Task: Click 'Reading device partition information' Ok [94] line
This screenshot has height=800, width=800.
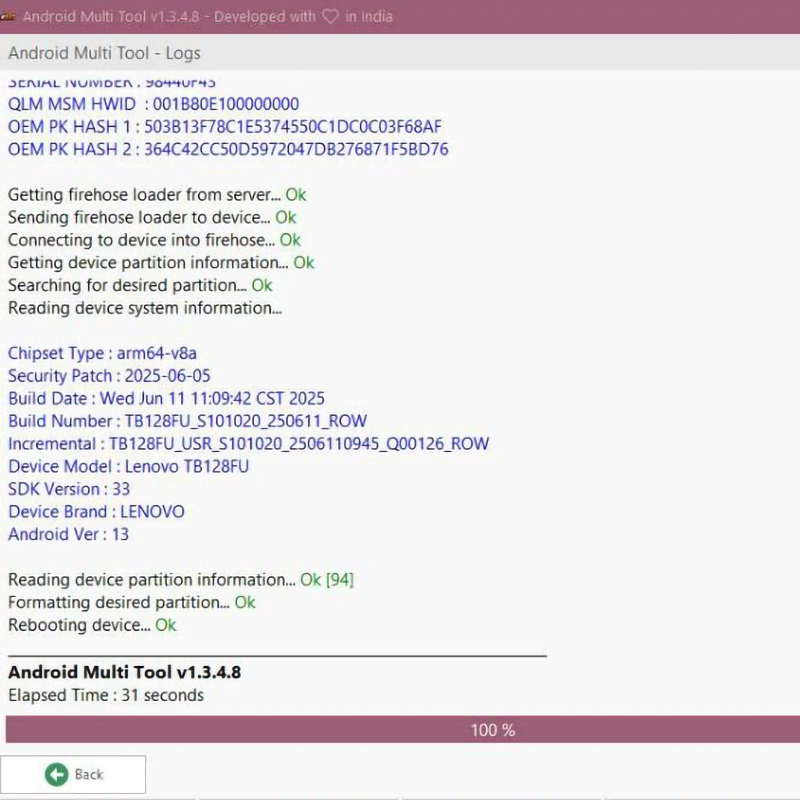Action: tap(181, 580)
